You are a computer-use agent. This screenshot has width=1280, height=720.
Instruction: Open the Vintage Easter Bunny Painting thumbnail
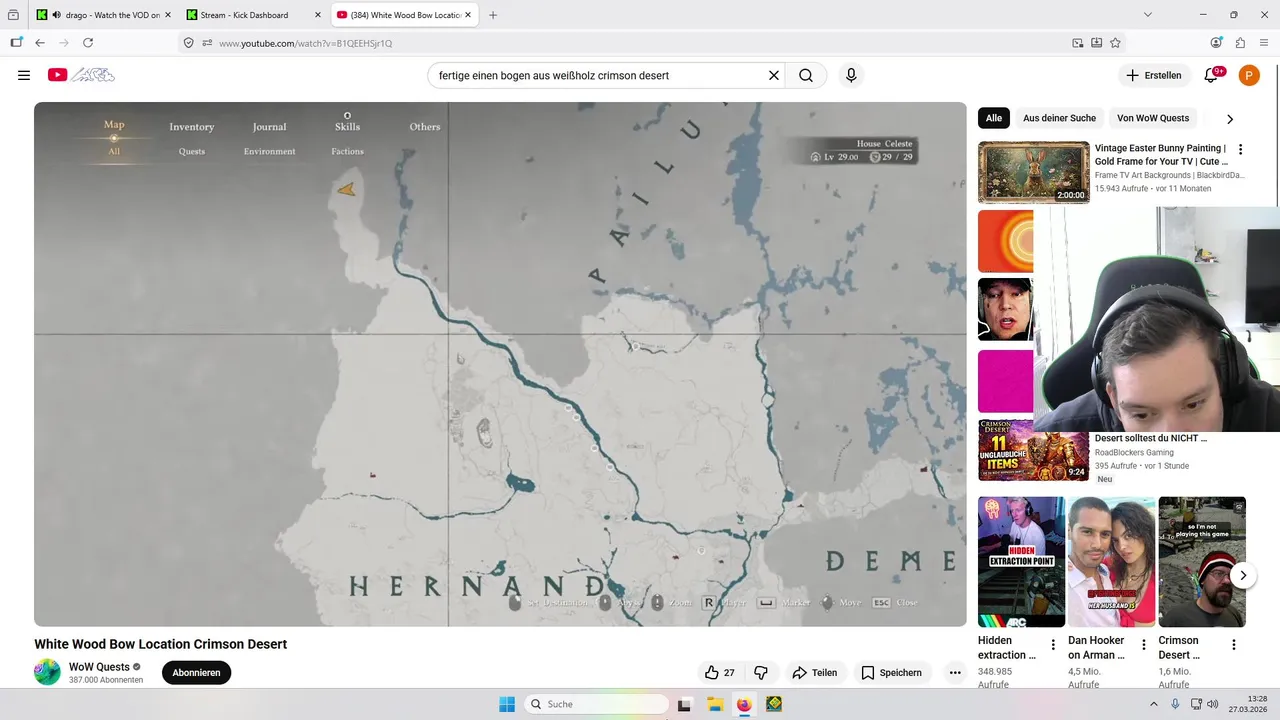pyautogui.click(x=1034, y=172)
